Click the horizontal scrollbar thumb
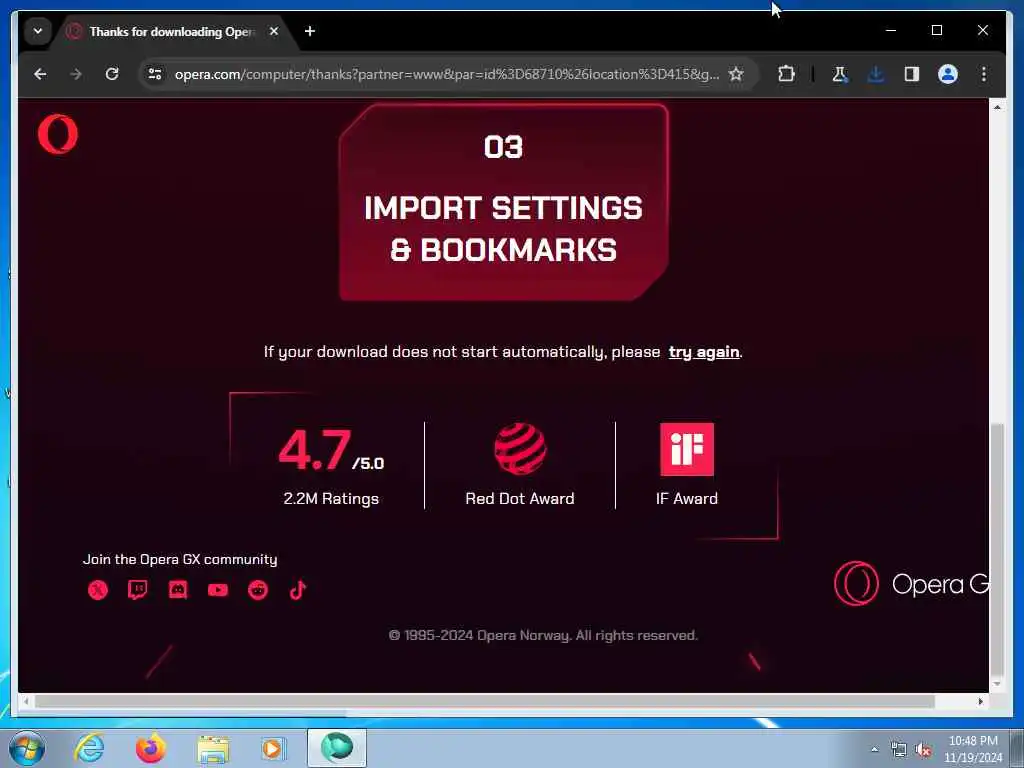 coord(485,701)
